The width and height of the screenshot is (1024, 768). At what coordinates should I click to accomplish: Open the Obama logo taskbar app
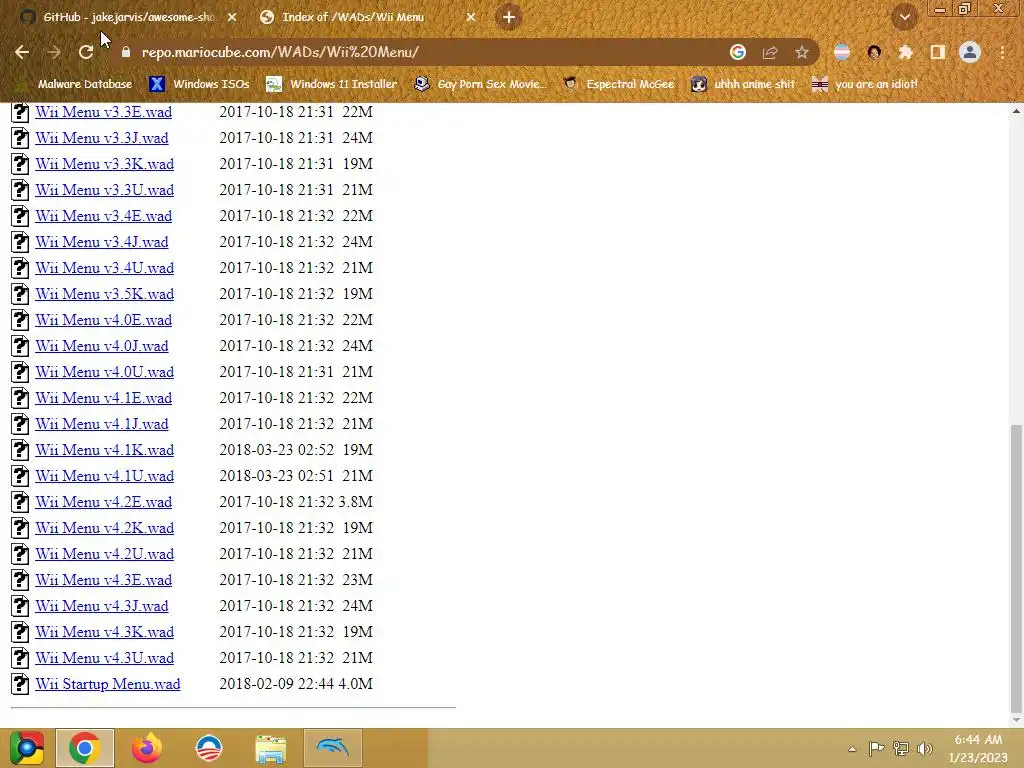point(209,748)
